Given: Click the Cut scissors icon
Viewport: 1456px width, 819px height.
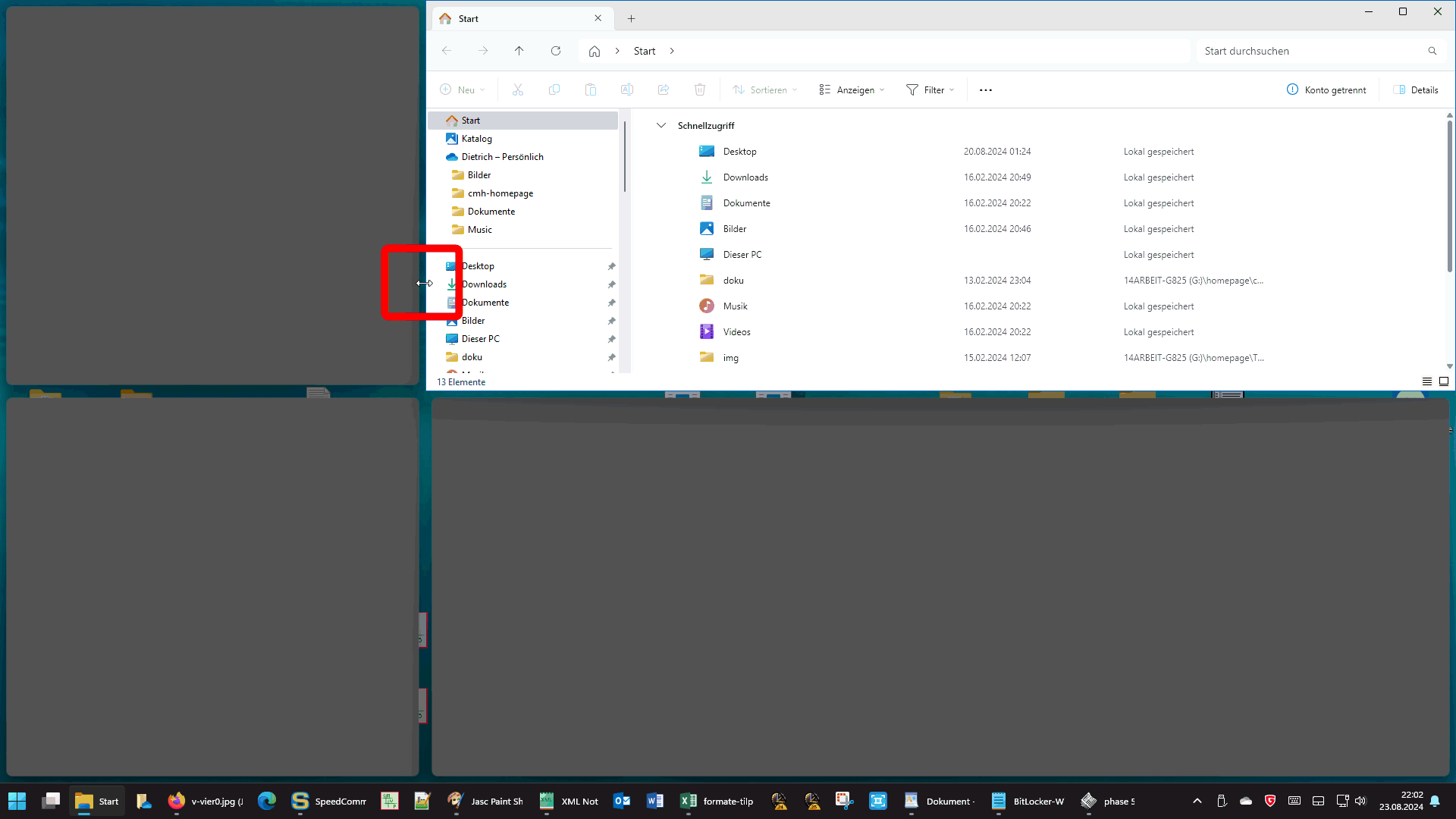Looking at the screenshot, I should click(x=518, y=89).
